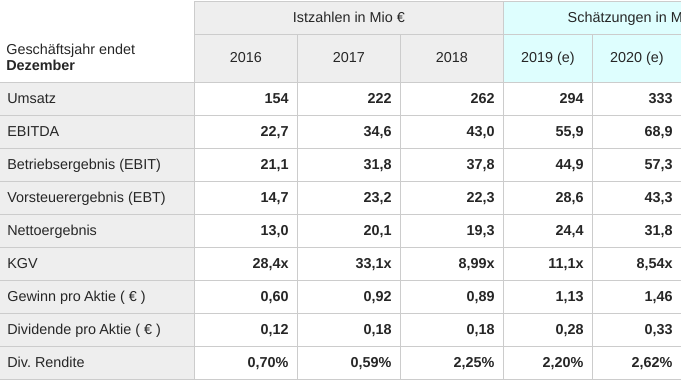681x380 pixels.
Task: Click the Istzahlen in Mio € heading
Action: pos(349,17)
